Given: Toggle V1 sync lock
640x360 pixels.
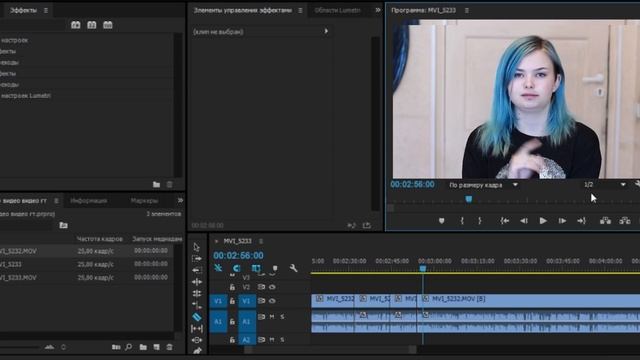Looking at the screenshot, I should 261,301.
